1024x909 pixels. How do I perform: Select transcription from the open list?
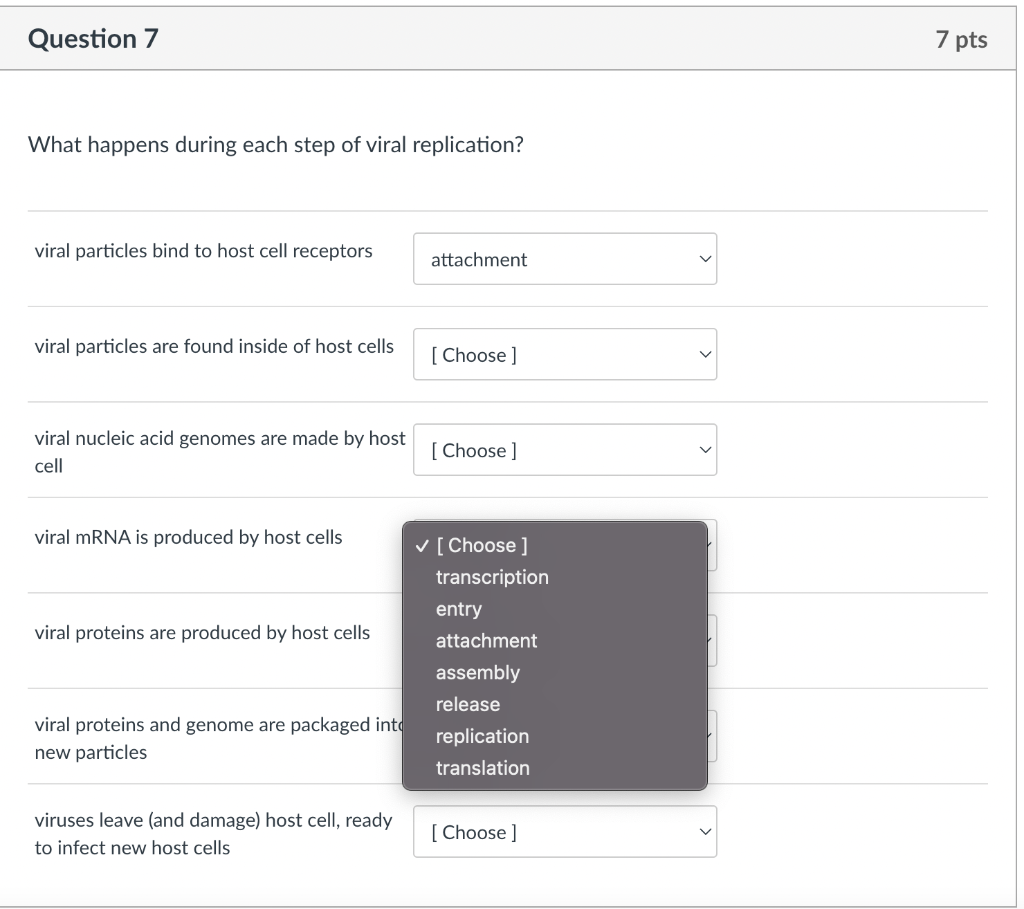click(492, 577)
